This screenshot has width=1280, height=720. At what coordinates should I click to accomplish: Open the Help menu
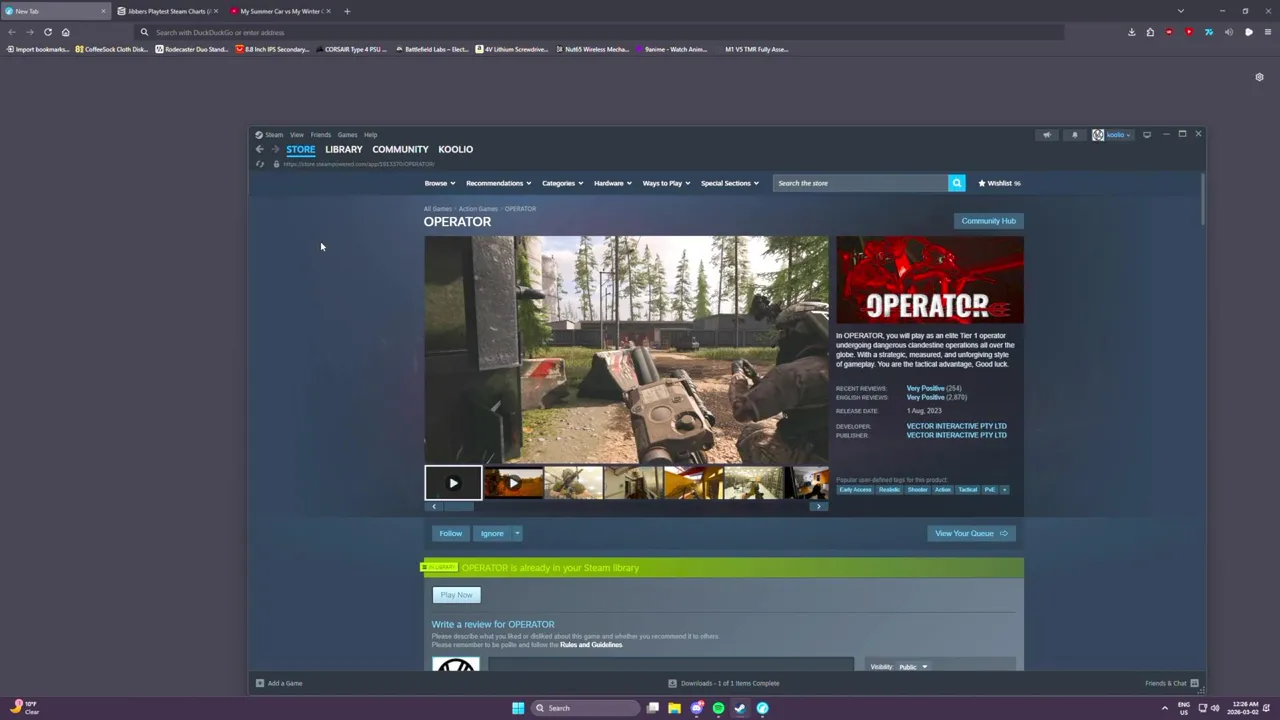370,135
